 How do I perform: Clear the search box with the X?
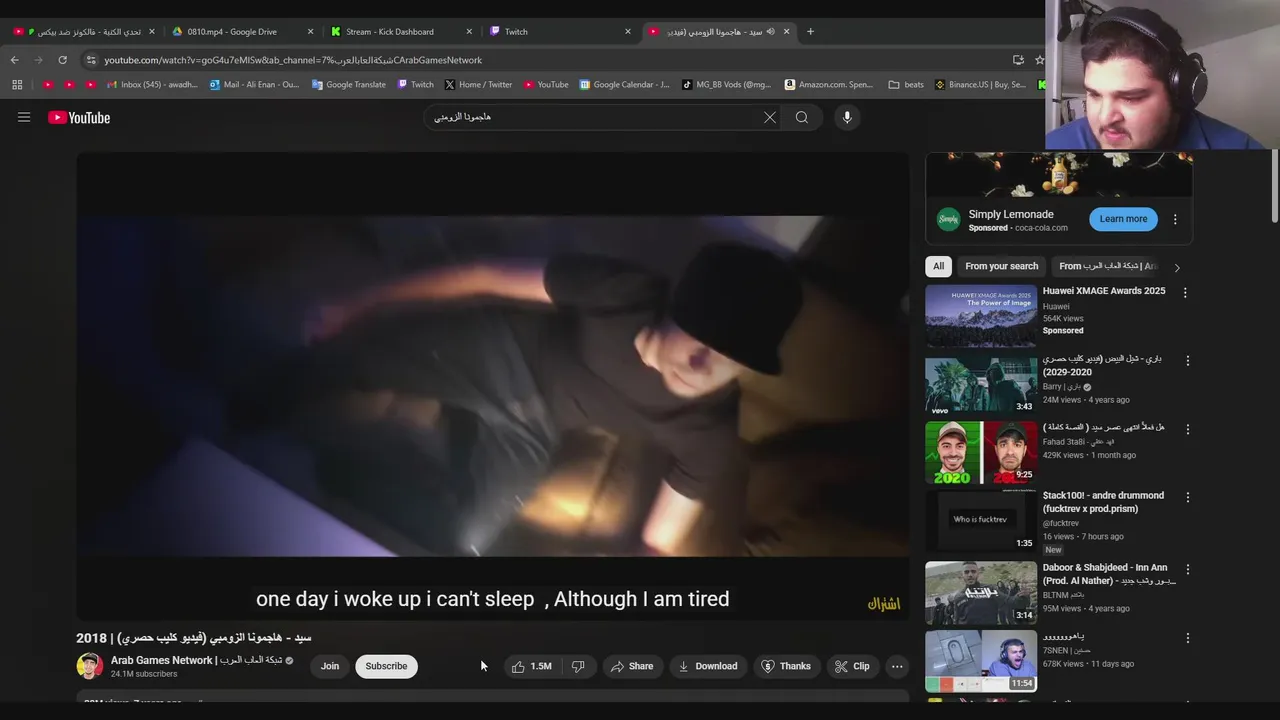[770, 117]
